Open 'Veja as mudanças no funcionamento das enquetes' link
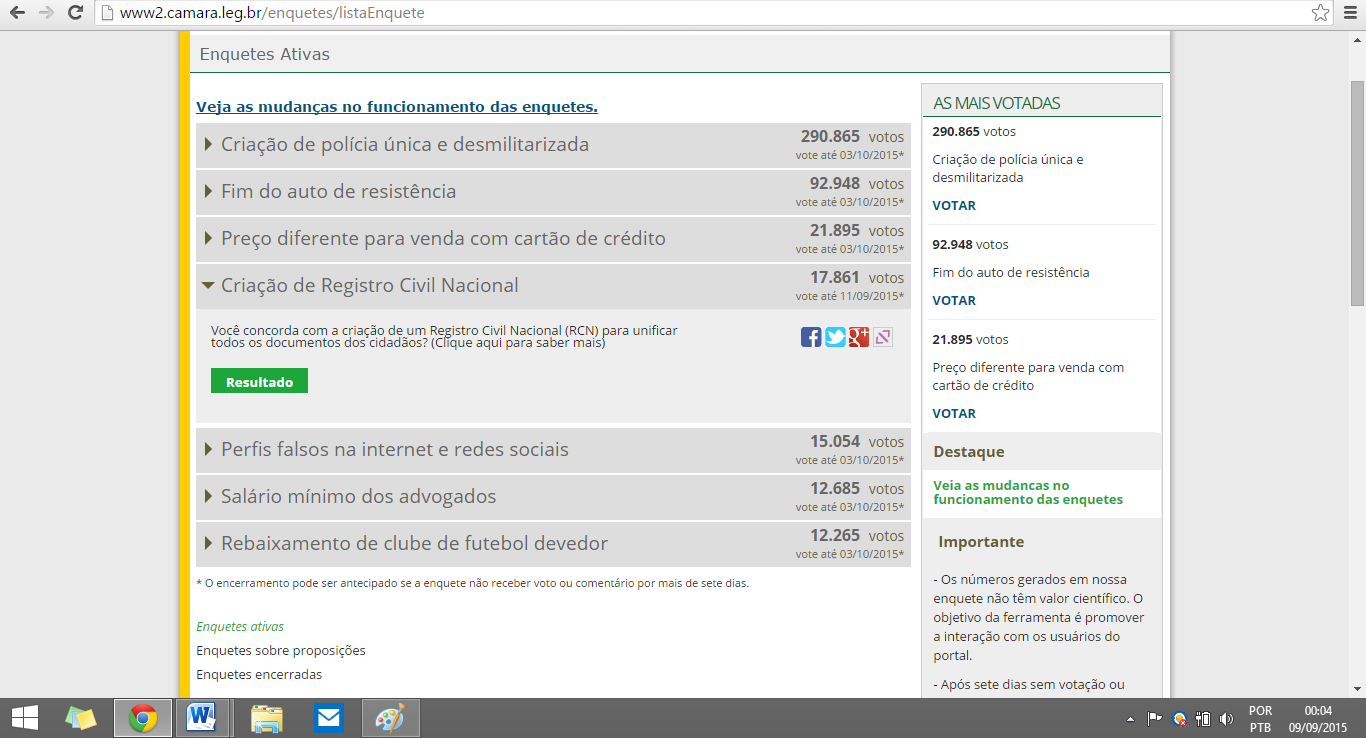 (x=396, y=107)
